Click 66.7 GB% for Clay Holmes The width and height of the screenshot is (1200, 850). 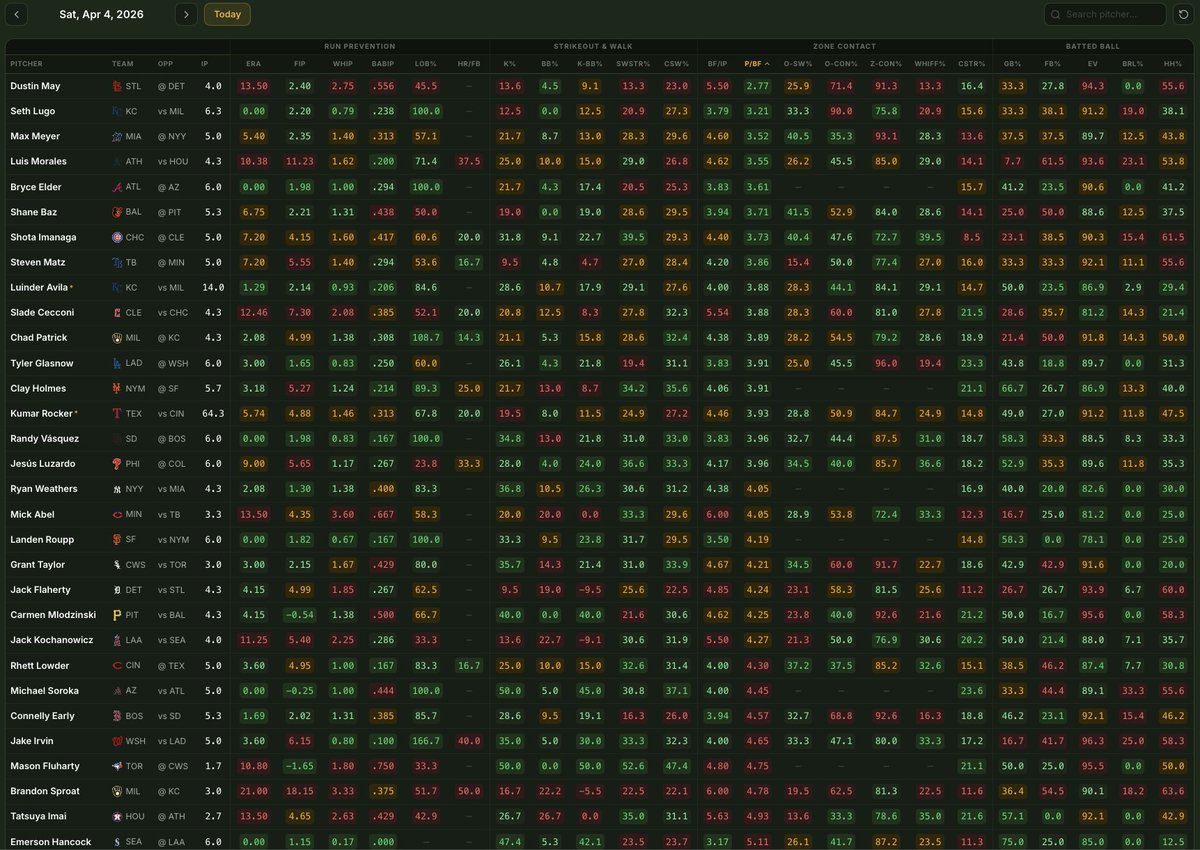click(1011, 388)
